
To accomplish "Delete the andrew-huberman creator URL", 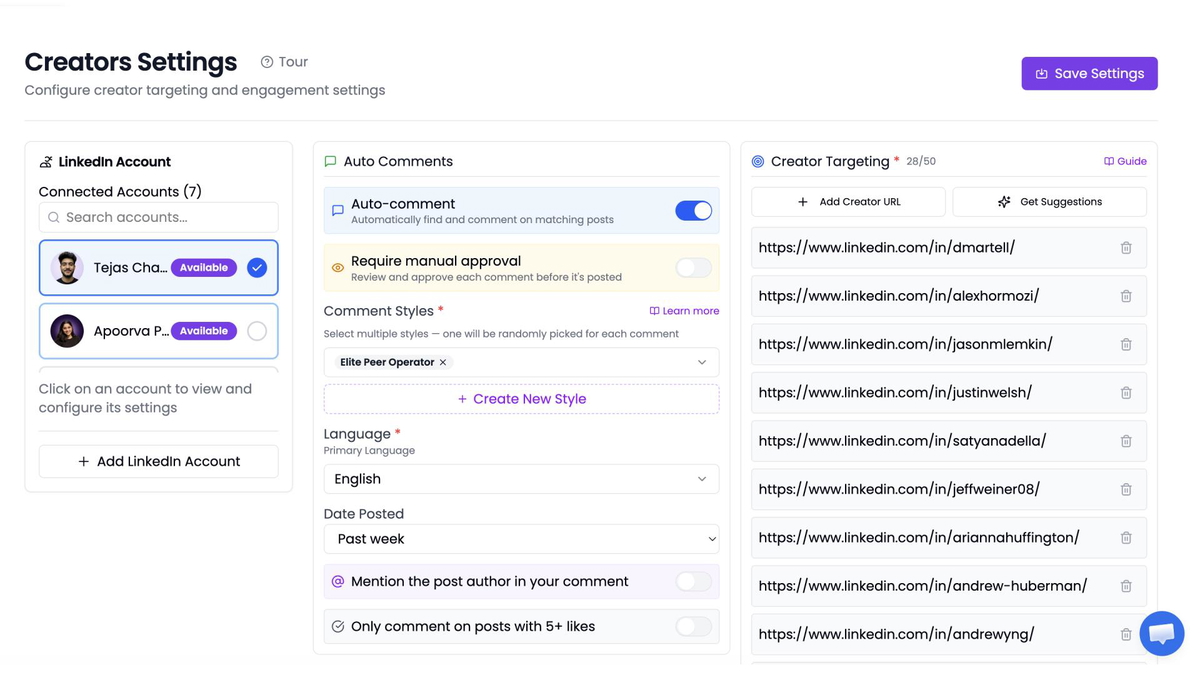I will (x=1126, y=586).
